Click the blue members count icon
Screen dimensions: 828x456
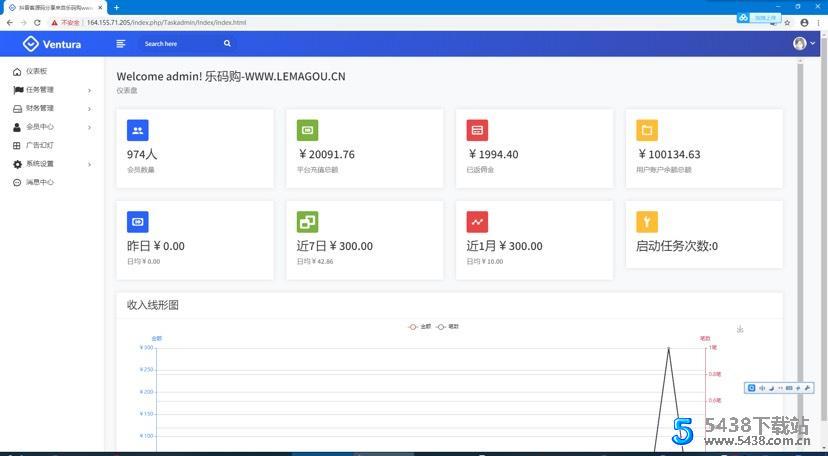[138, 130]
